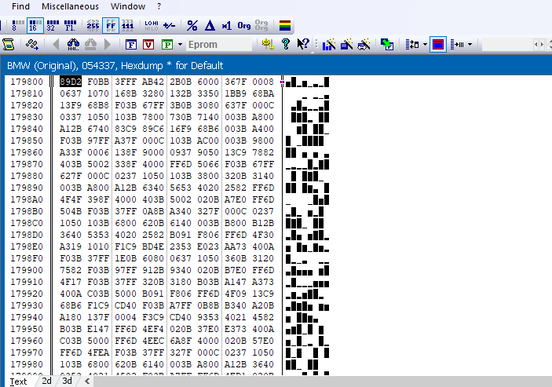Click the green arrow windows transfer icon
Image resolution: width=552 pixels, height=387 pixels.
click(387, 44)
